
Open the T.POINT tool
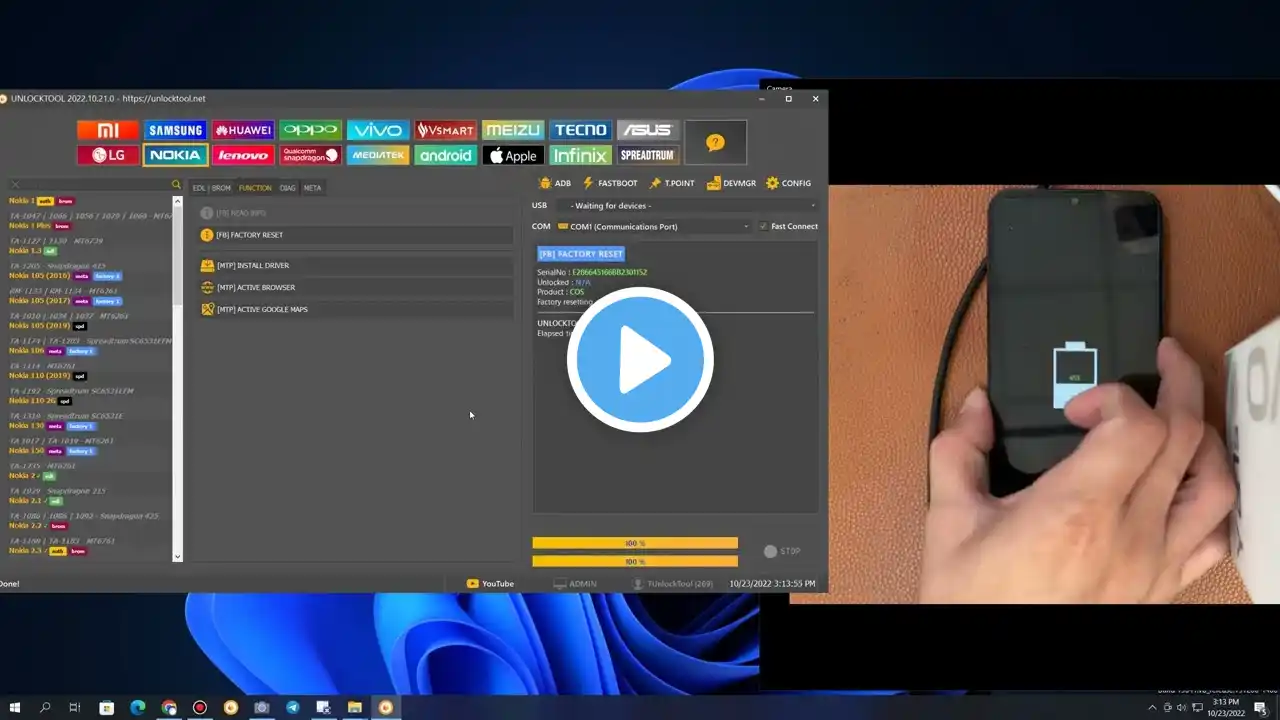[672, 183]
